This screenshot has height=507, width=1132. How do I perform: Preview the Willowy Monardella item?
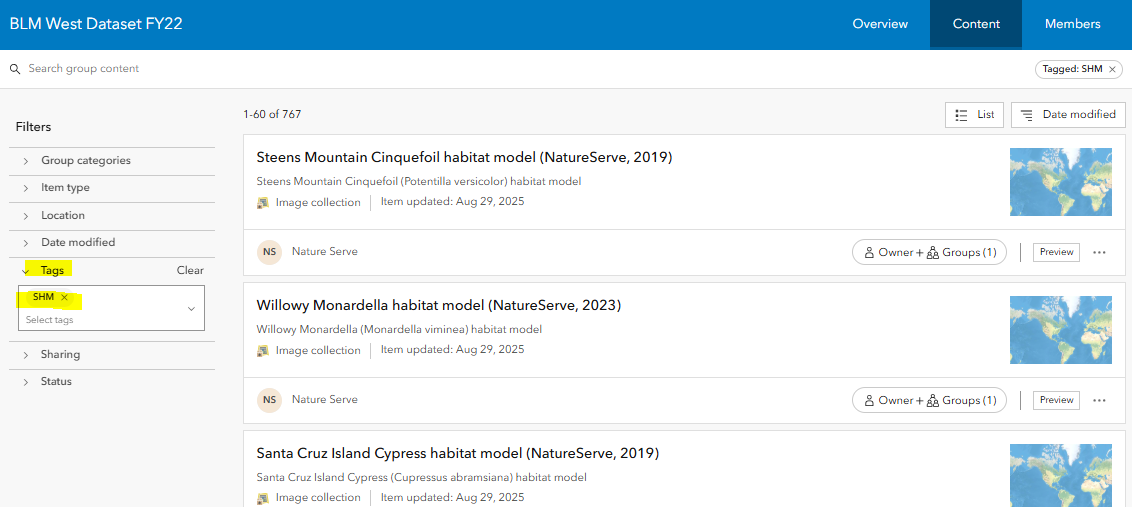coord(1056,400)
